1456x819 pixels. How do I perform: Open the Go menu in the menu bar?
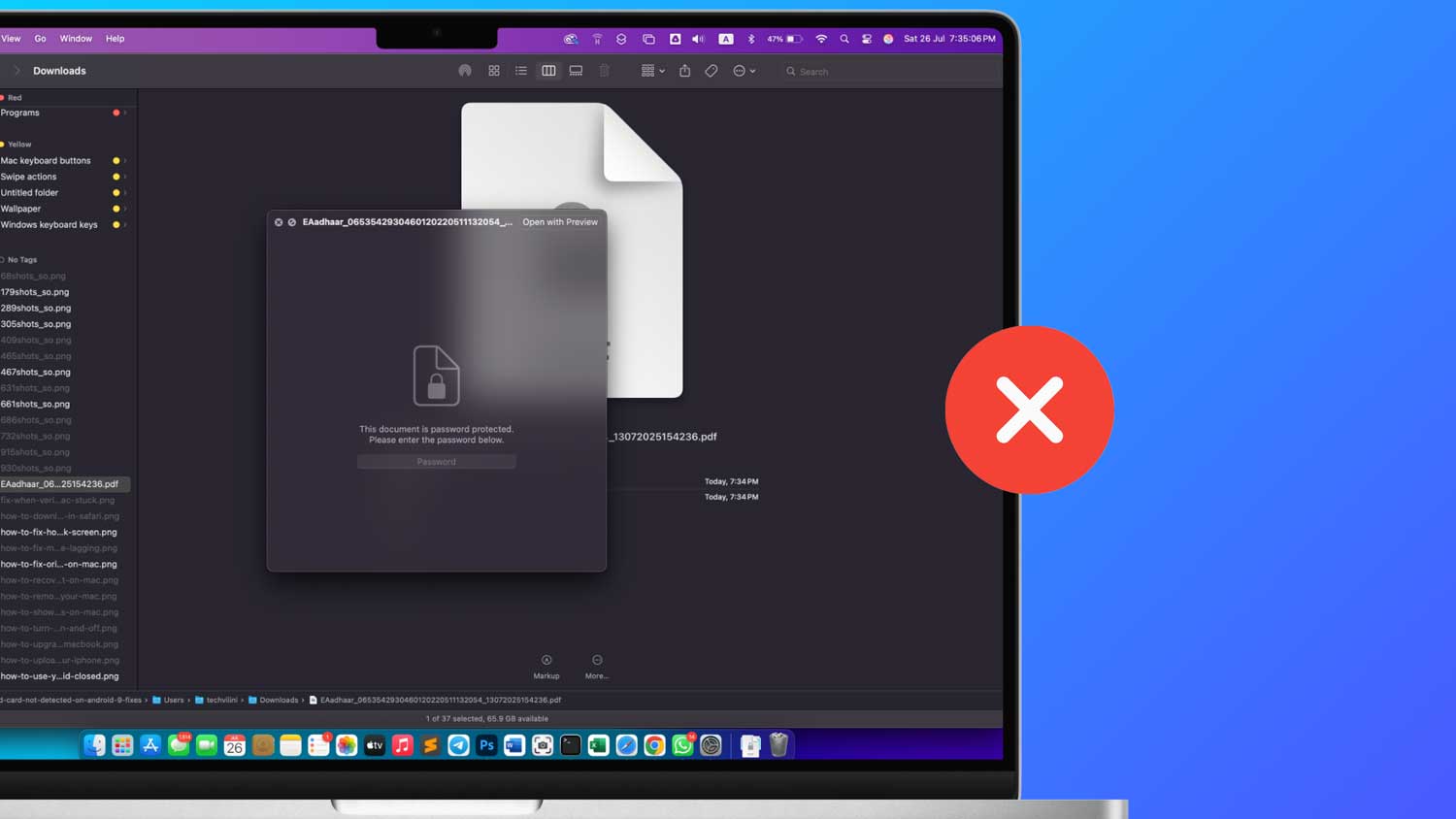pyautogui.click(x=40, y=39)
